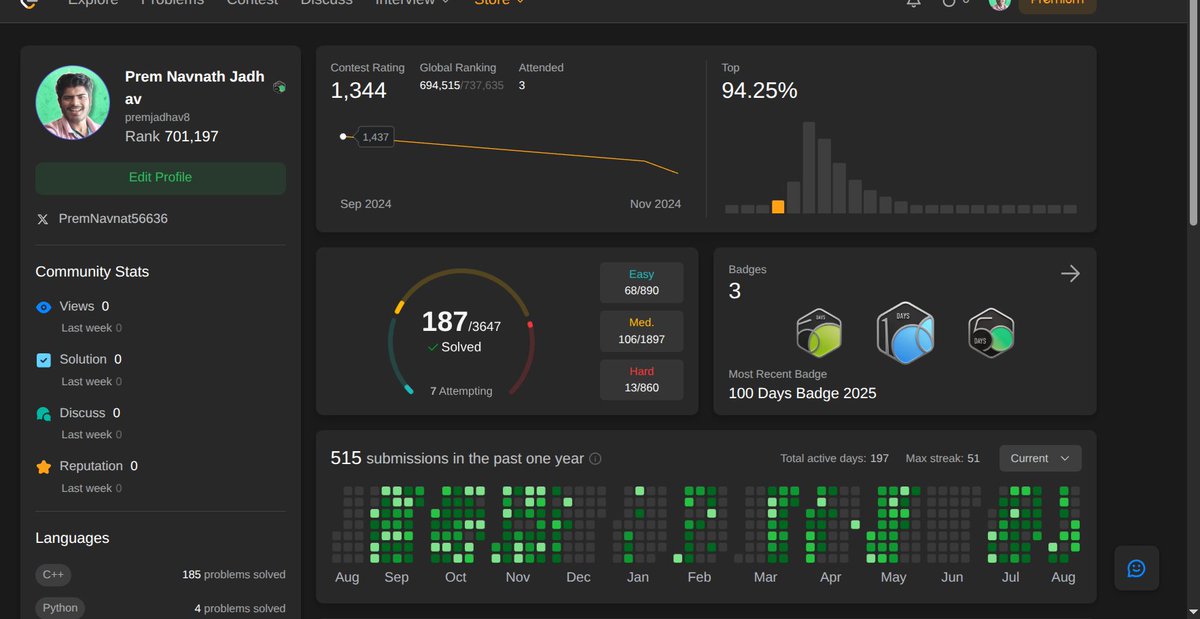Viewport: 1200px width, 619px height.
Task: Click the May month label in heatmap
Action: [893, 577]
